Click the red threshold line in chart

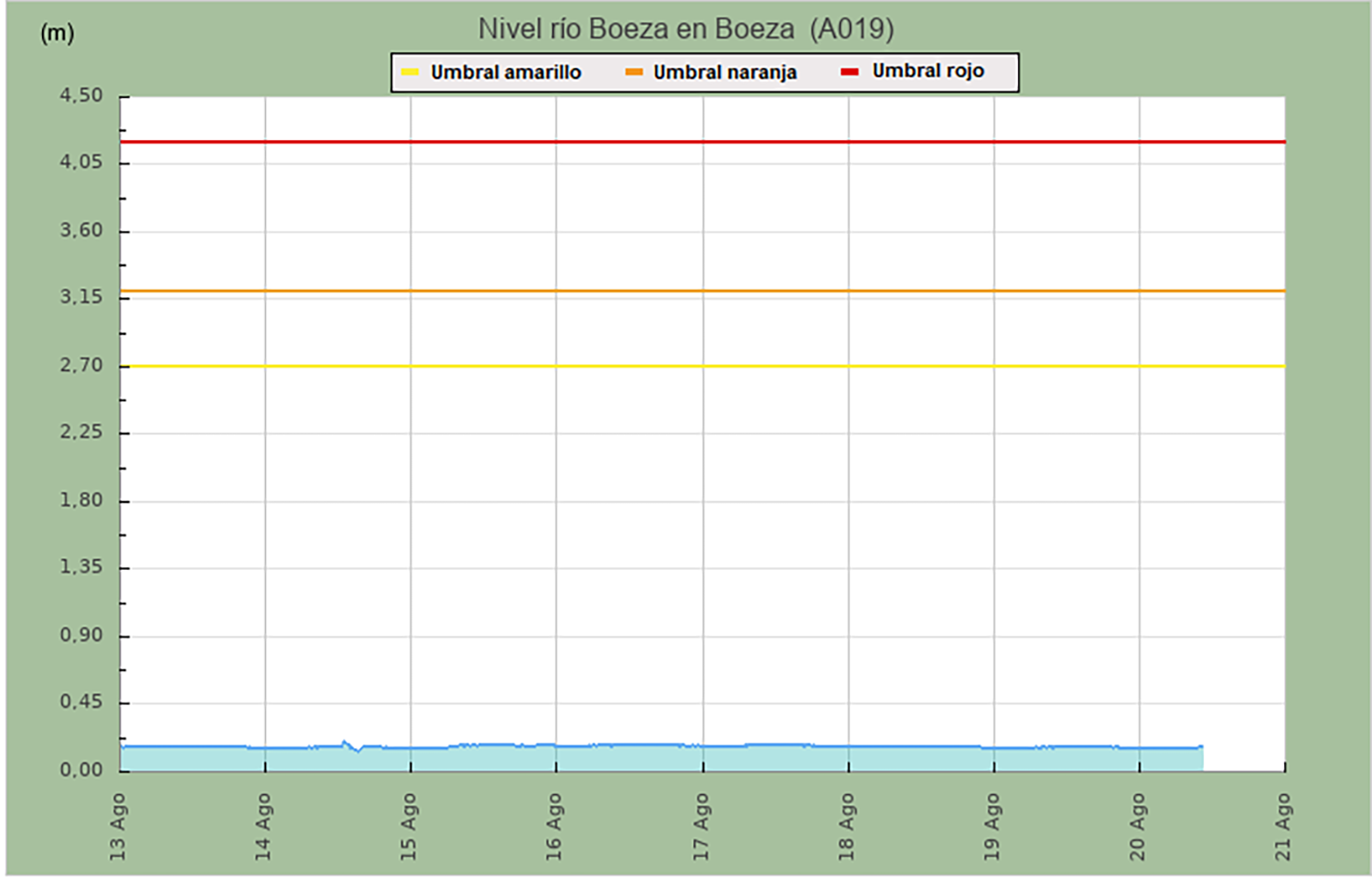[702, 142]
